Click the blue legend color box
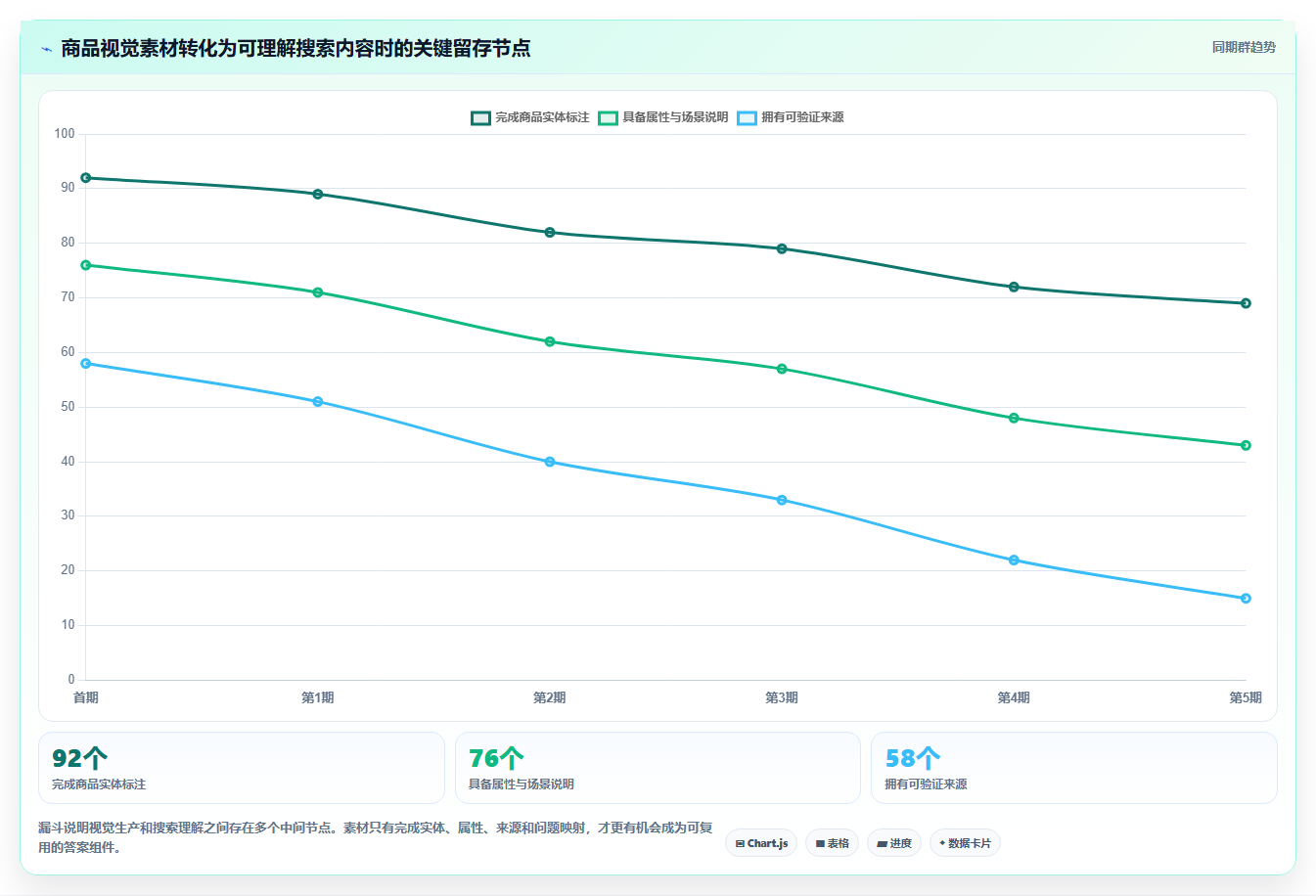1316x896 pixels. tap(747, 117)
